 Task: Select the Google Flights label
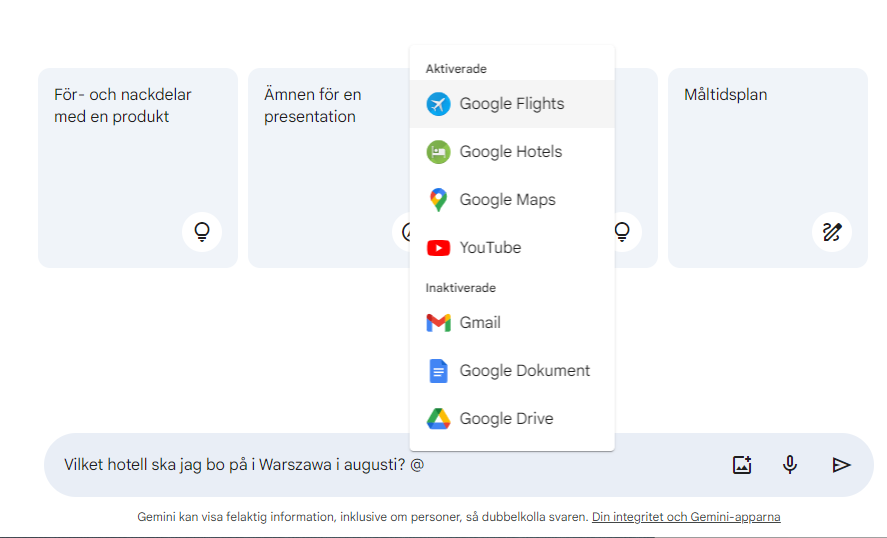[x=511, y=104]
